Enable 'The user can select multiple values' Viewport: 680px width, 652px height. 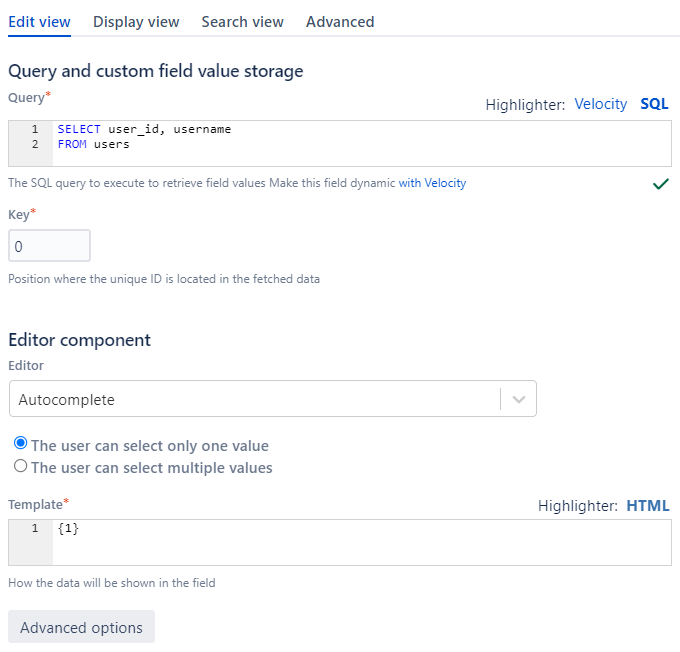point(21,466)
